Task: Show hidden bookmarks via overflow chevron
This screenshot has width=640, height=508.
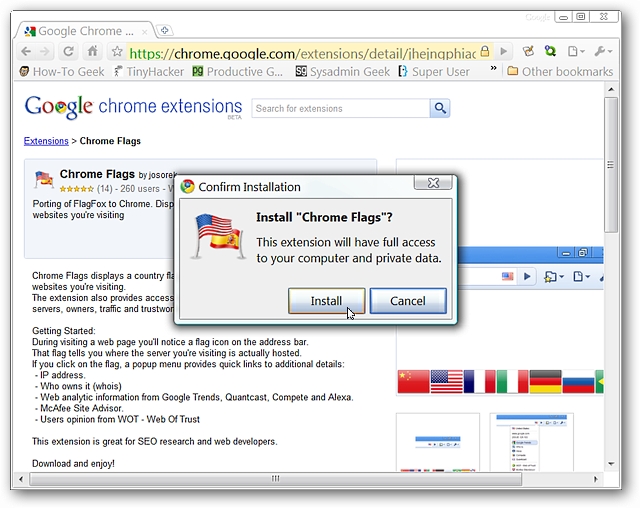Action: click(x=492, y=71)
